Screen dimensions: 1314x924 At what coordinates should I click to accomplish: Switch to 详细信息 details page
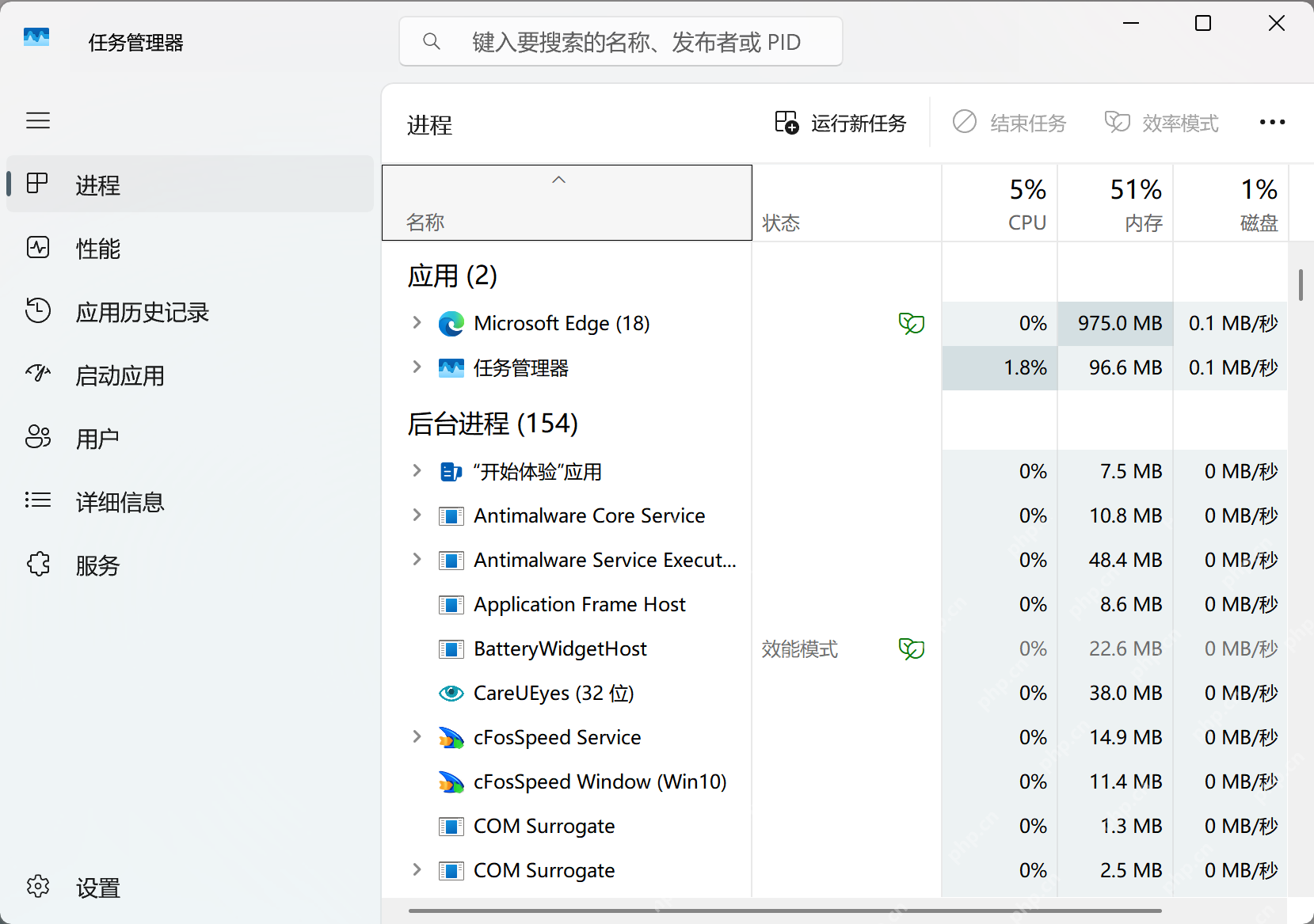190,501
